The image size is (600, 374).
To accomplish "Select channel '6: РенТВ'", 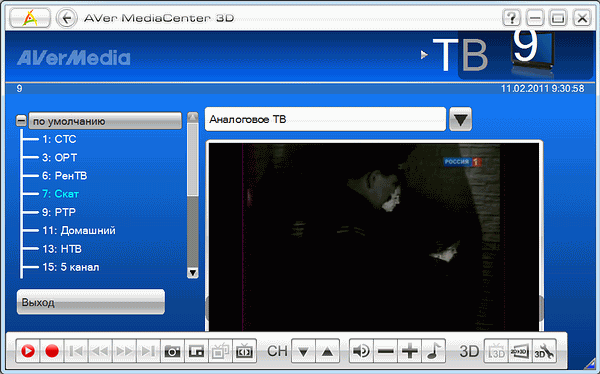I will (x=65, y=176).
